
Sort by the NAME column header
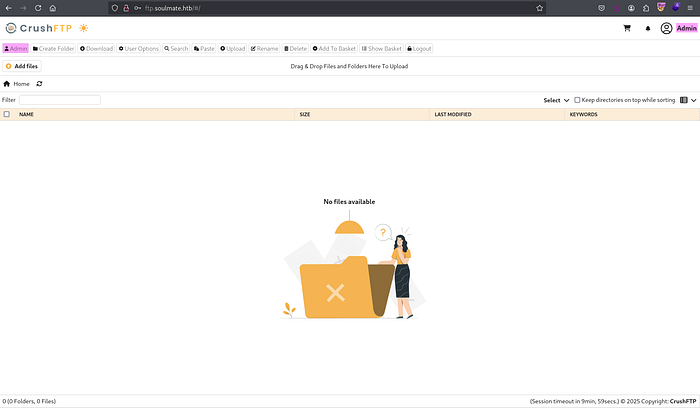click(x=26, y=115)
